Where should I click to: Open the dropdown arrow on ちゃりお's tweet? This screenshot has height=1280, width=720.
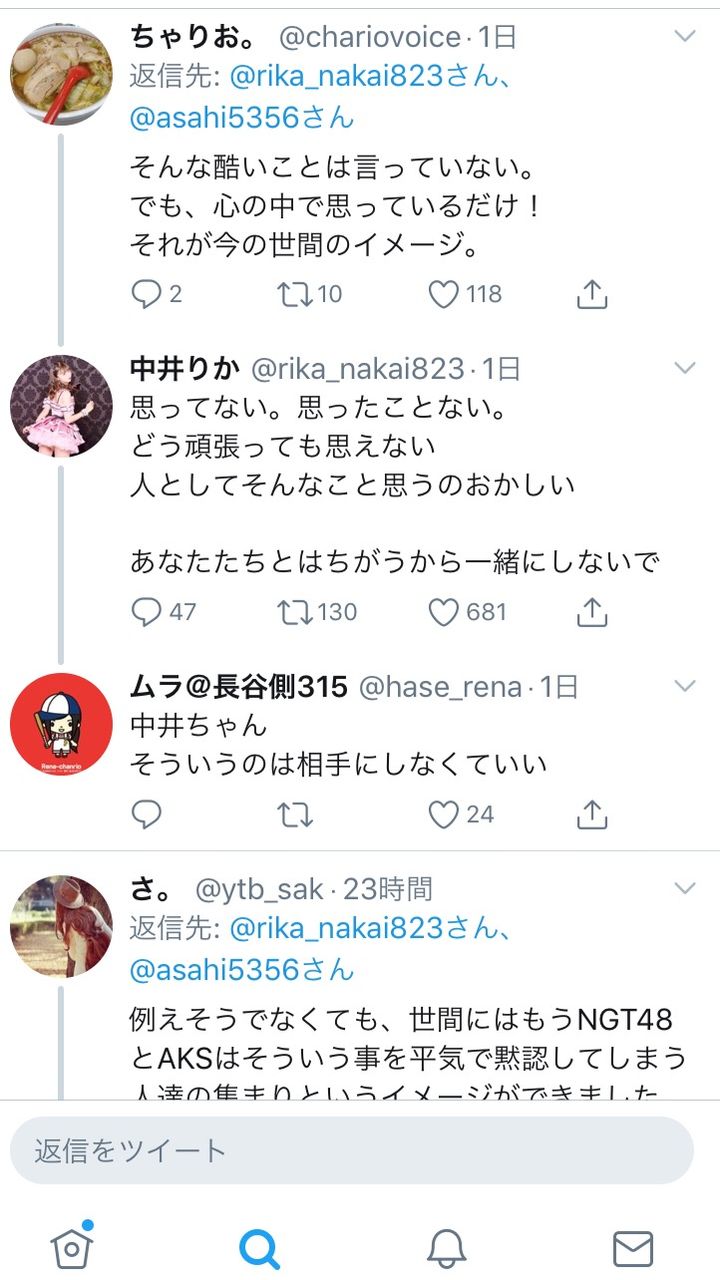(685, 37)
